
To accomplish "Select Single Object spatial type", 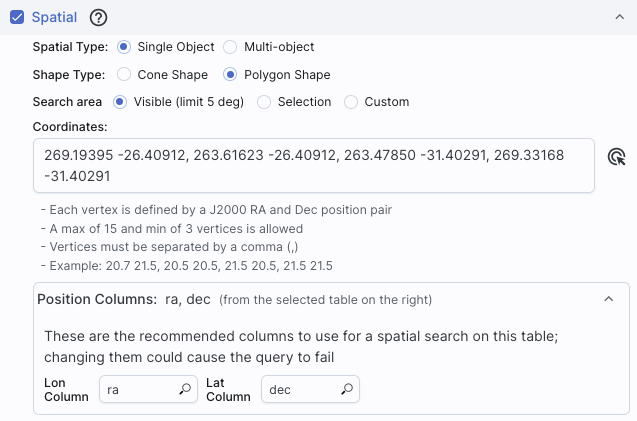I will (124, 47).
